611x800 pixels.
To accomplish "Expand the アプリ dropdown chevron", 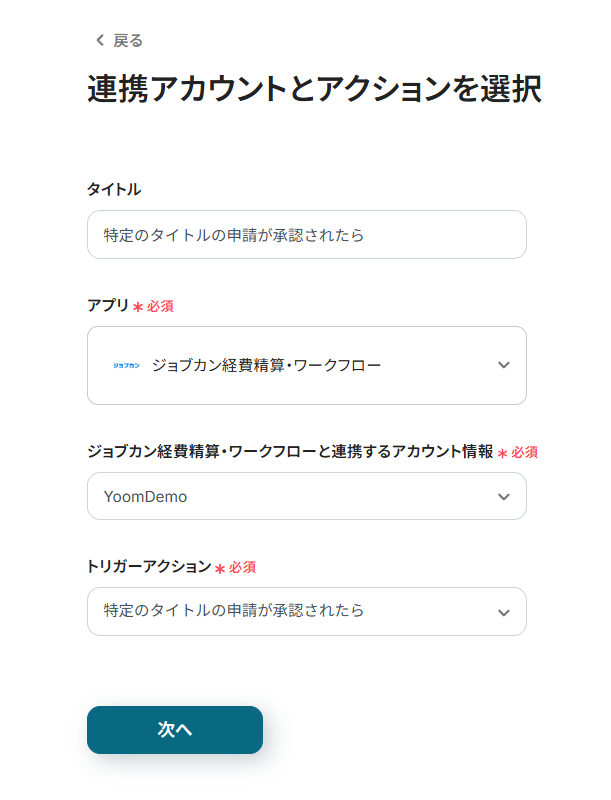I will click(503, 366).
